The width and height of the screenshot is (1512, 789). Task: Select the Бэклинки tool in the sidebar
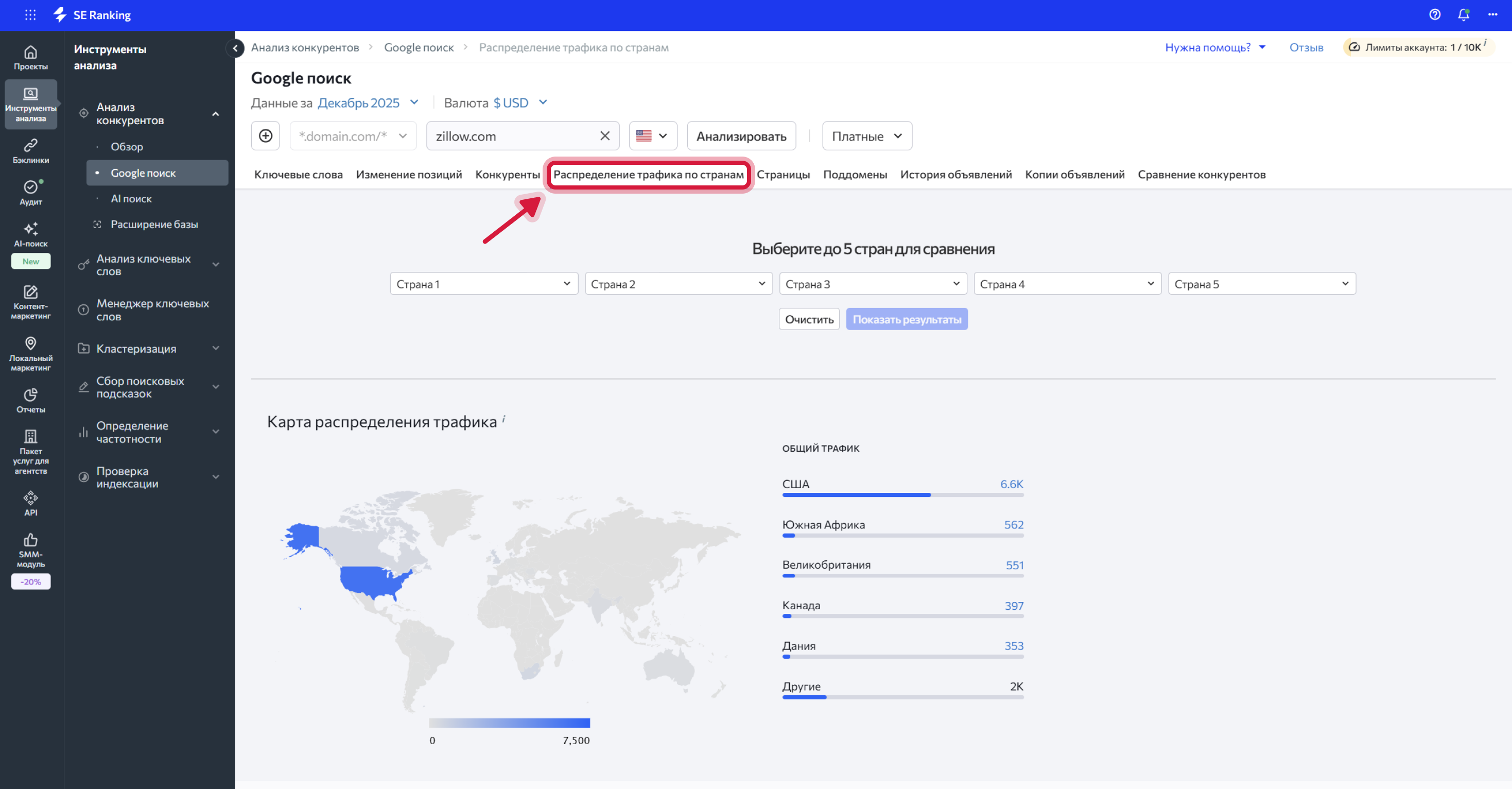click(30, 148)
